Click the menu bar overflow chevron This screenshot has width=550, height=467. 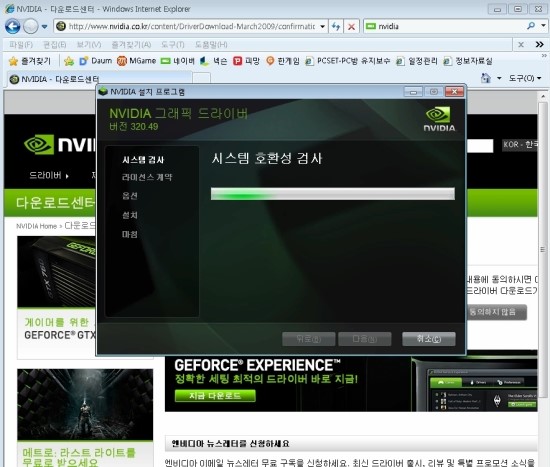click(x=539, y=45)
